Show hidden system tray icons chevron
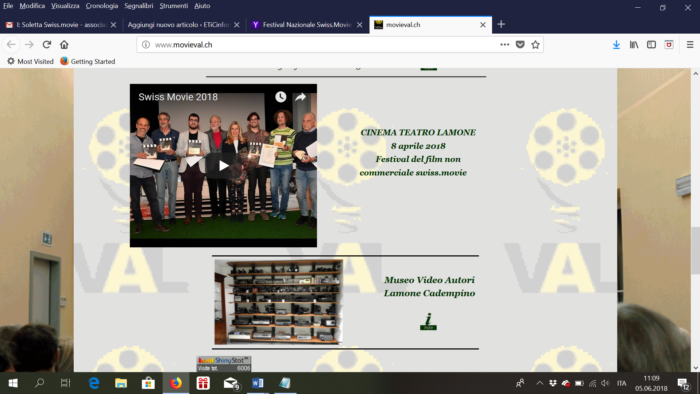 point(540,383)
